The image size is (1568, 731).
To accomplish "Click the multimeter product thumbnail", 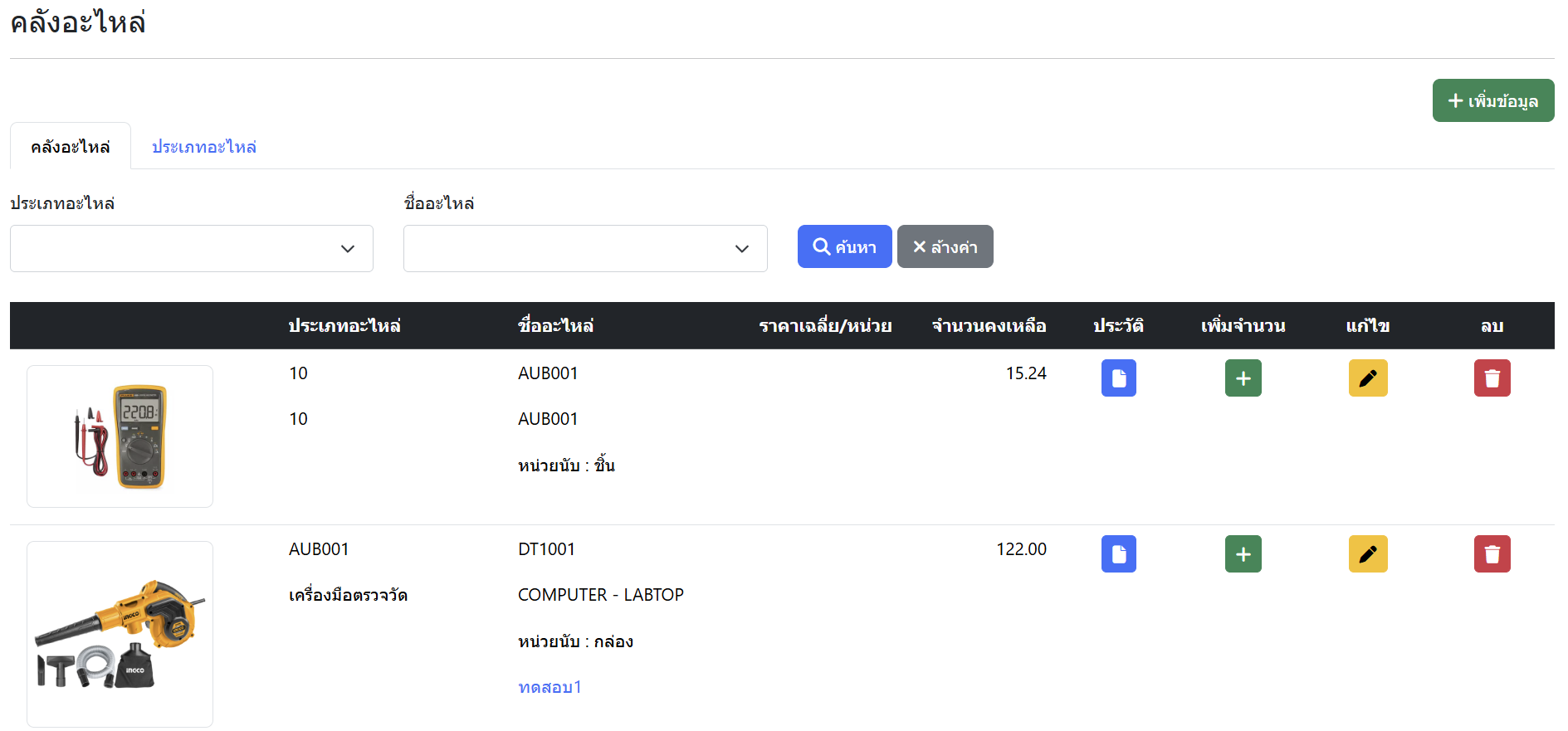I will click(120, 436).
